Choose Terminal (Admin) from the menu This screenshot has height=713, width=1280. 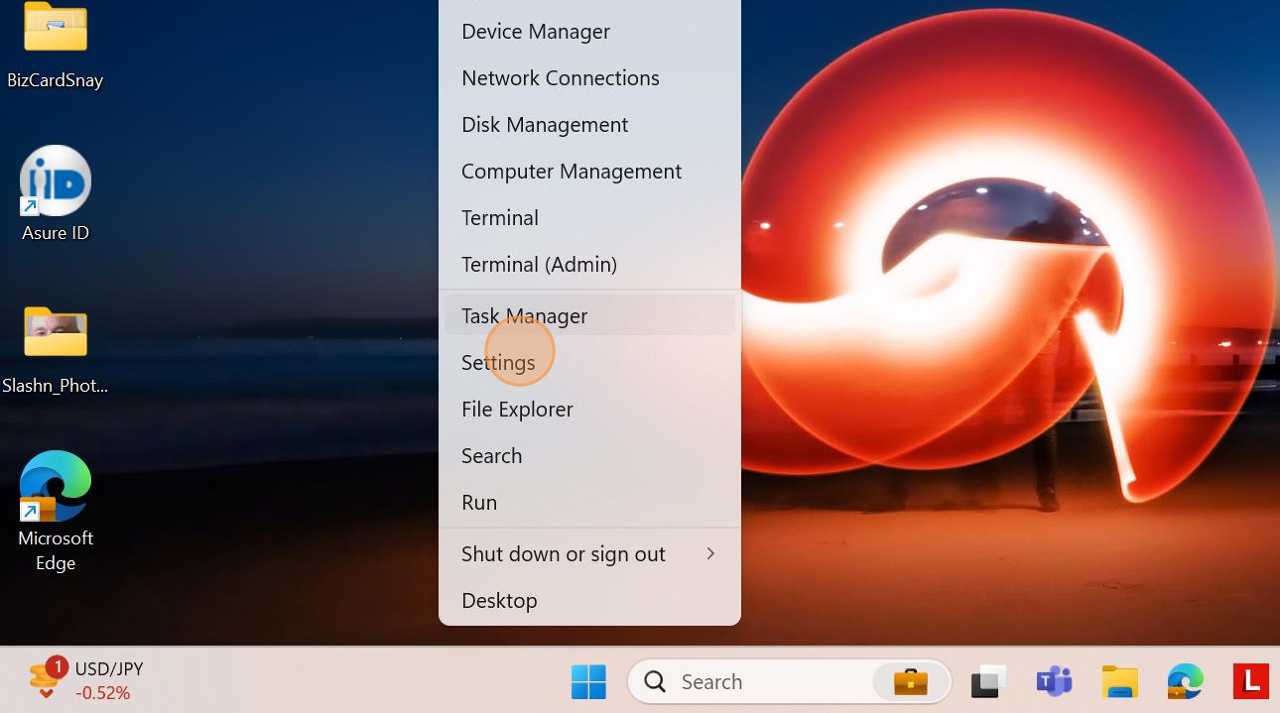point(539,264)
